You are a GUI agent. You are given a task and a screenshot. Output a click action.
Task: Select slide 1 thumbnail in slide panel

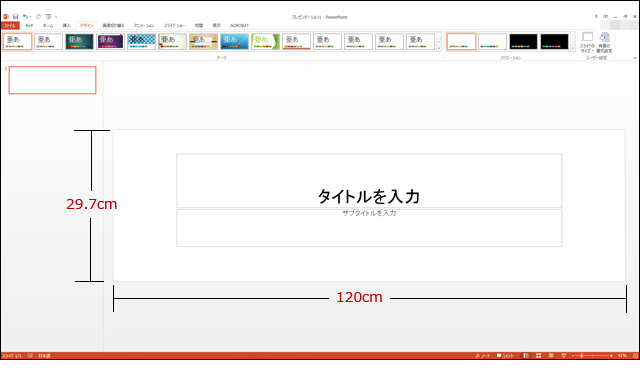tap(53, 80)
